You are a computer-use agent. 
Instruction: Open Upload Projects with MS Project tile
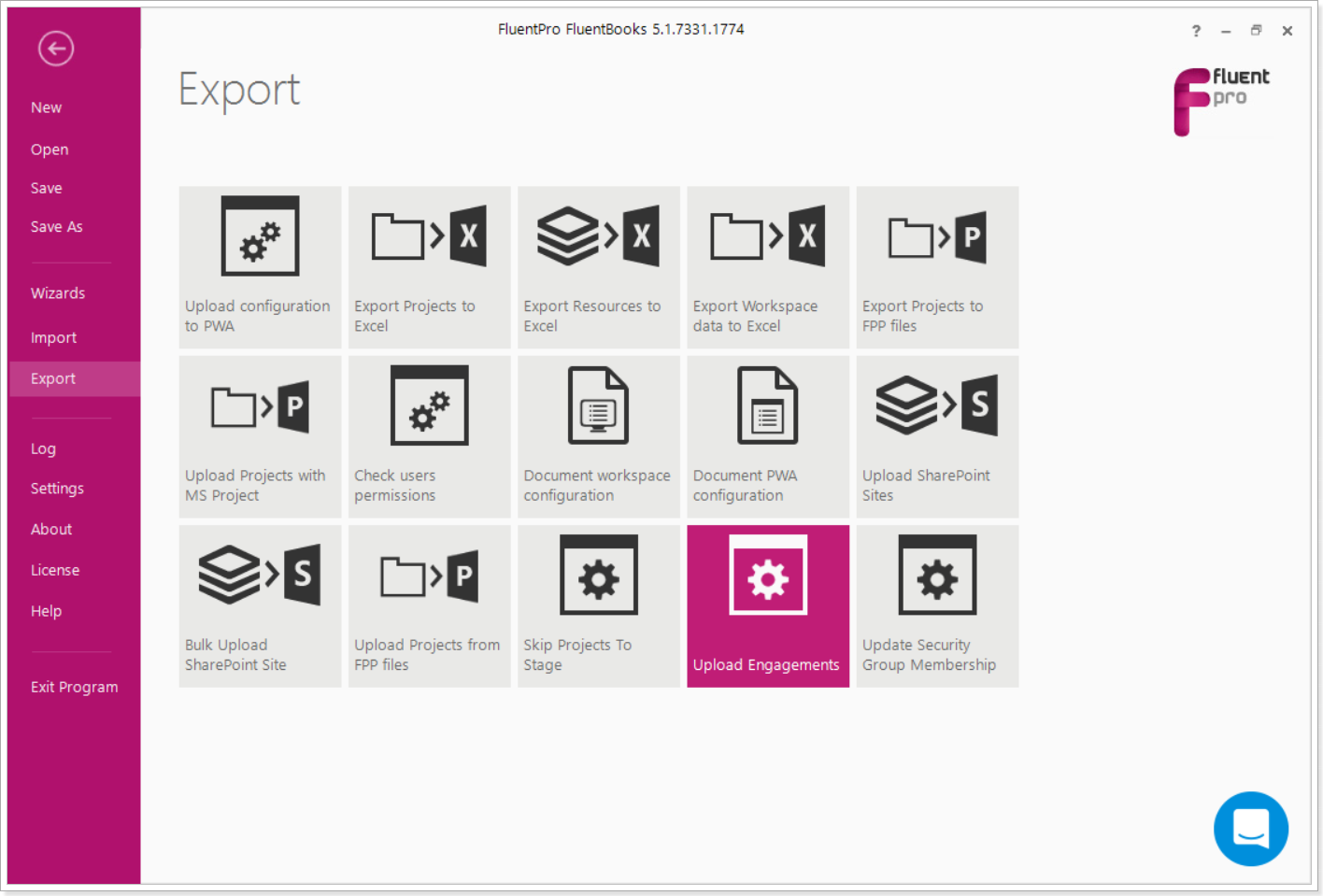pyautogui.click(x=260, y=436)
